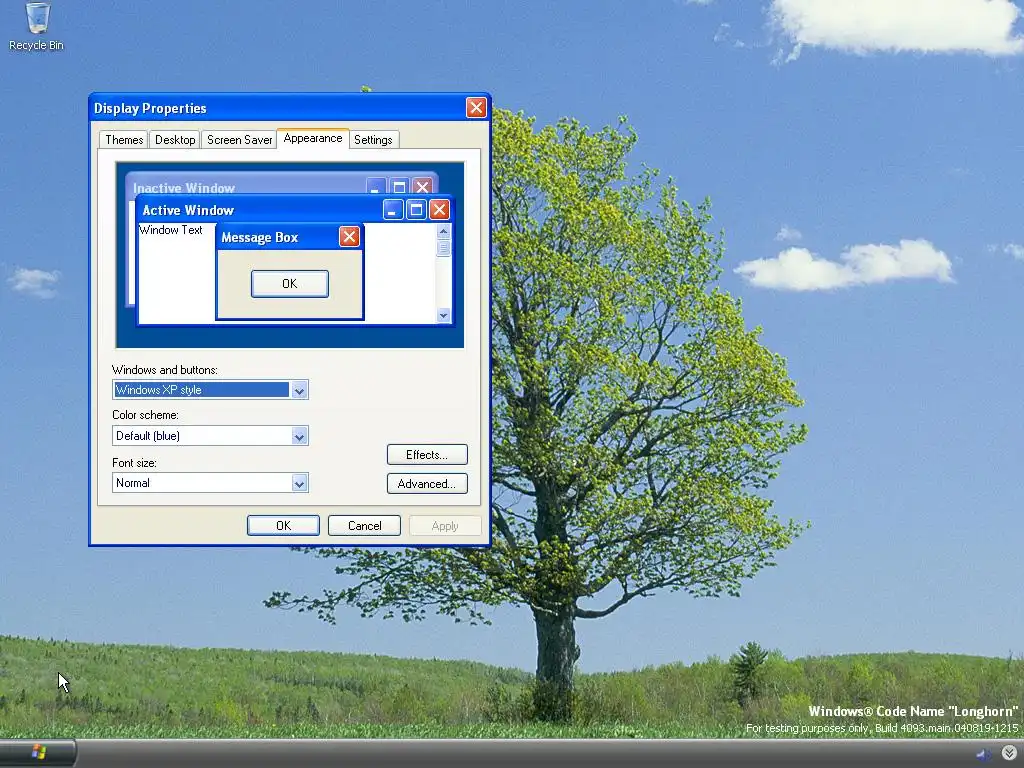Switch to the Desktop tab

pyautogui.click(x=174, y=140)
